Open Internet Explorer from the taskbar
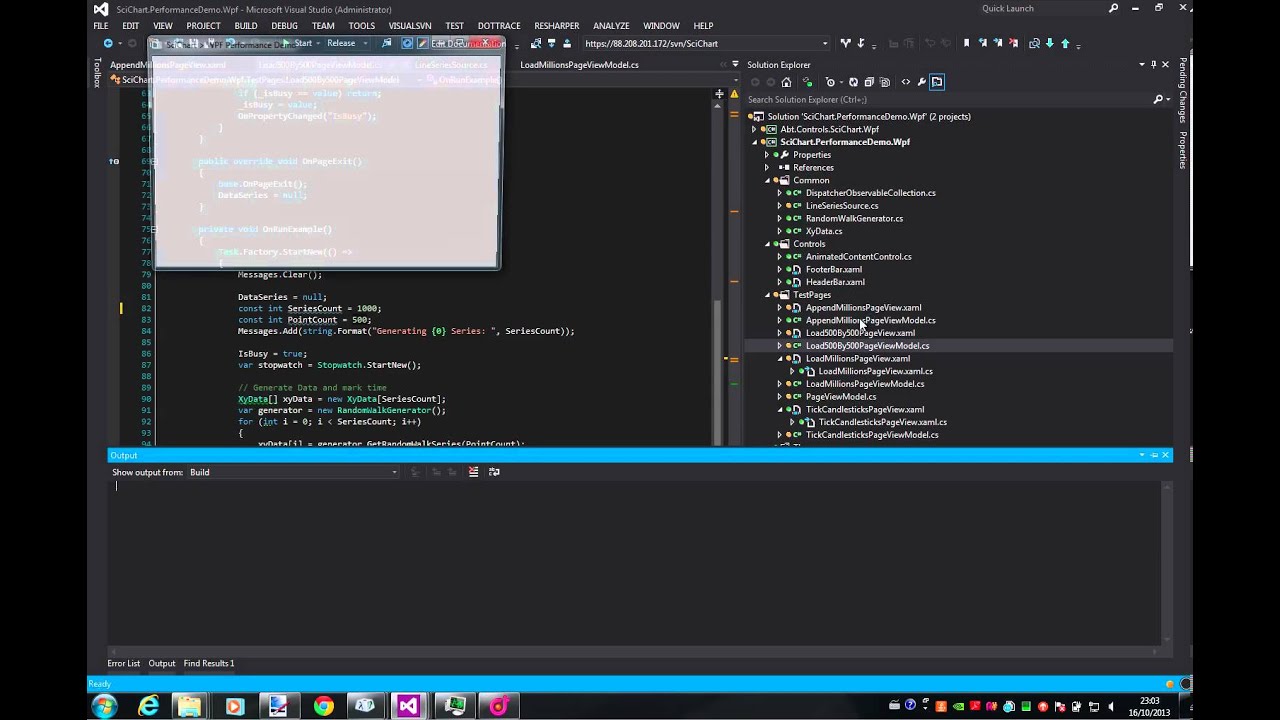This screenshot has width=1280, height=720. [x=149, y=706]
